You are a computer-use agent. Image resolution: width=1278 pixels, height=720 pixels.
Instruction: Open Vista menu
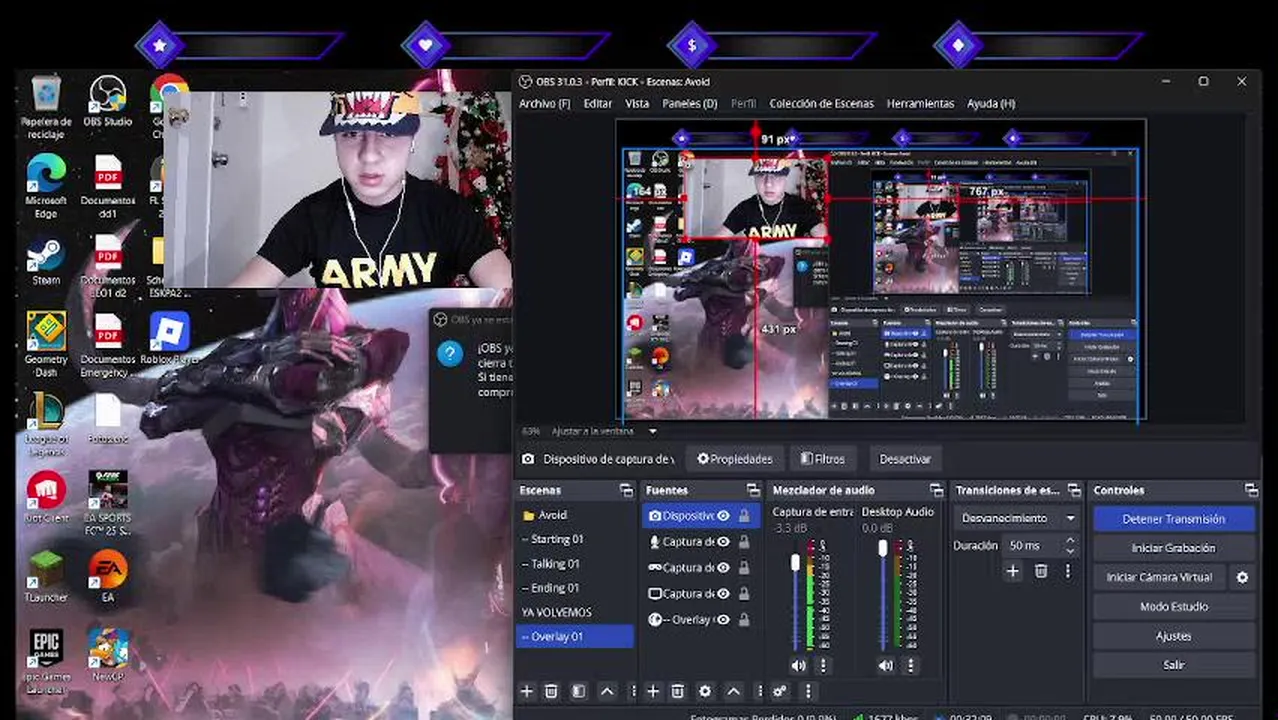637,103
